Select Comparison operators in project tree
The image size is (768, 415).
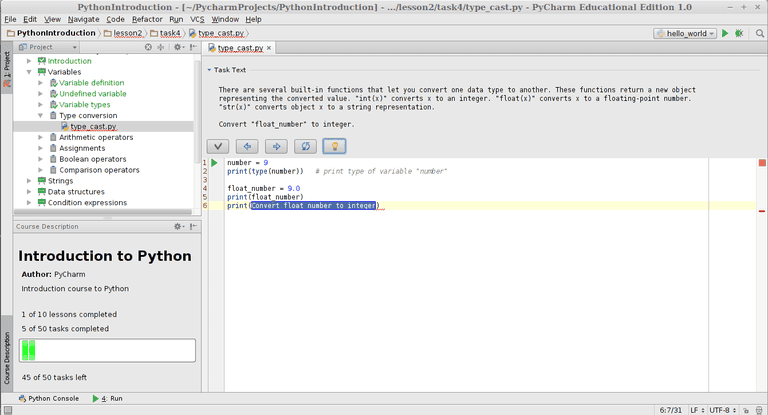coord(99,170)
